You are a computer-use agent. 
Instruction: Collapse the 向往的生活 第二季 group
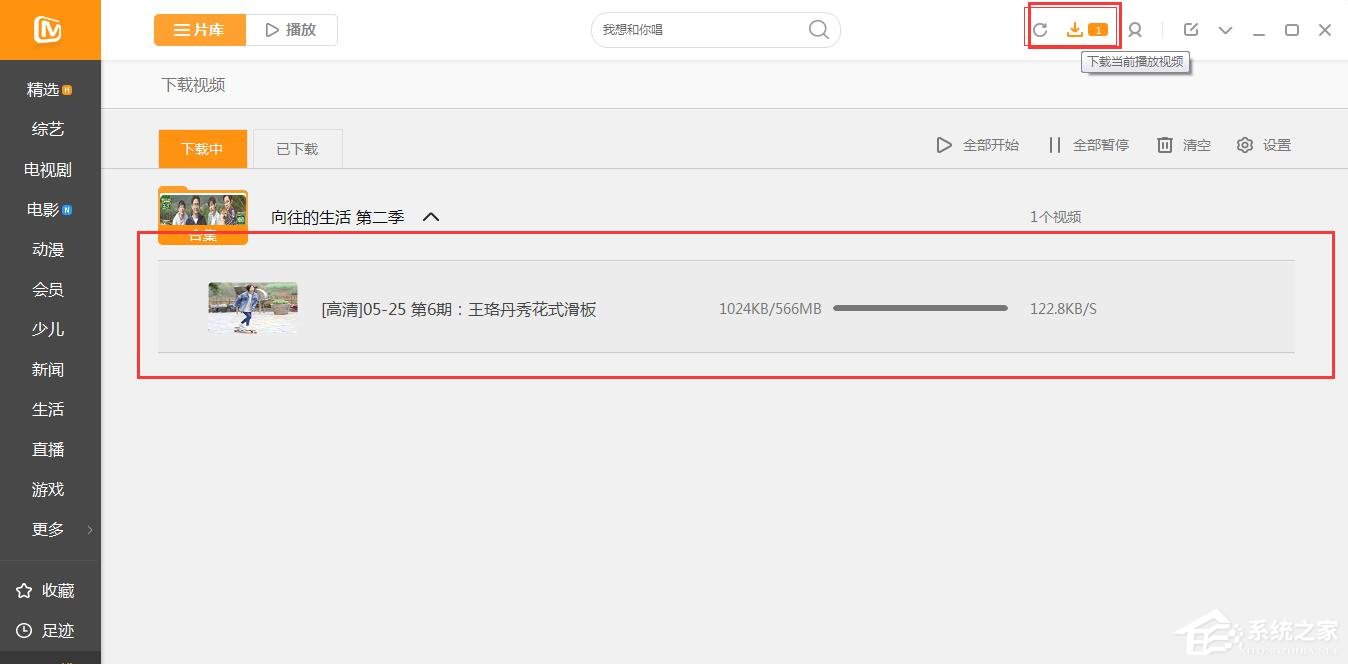[x=430, y=216]
